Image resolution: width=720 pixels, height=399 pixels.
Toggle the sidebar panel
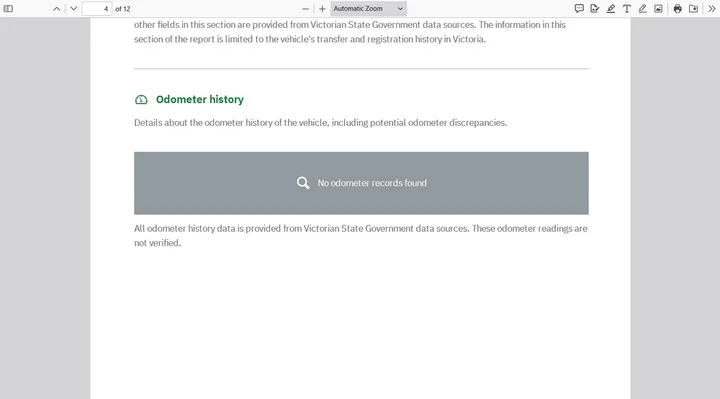[x=8, y=9]
